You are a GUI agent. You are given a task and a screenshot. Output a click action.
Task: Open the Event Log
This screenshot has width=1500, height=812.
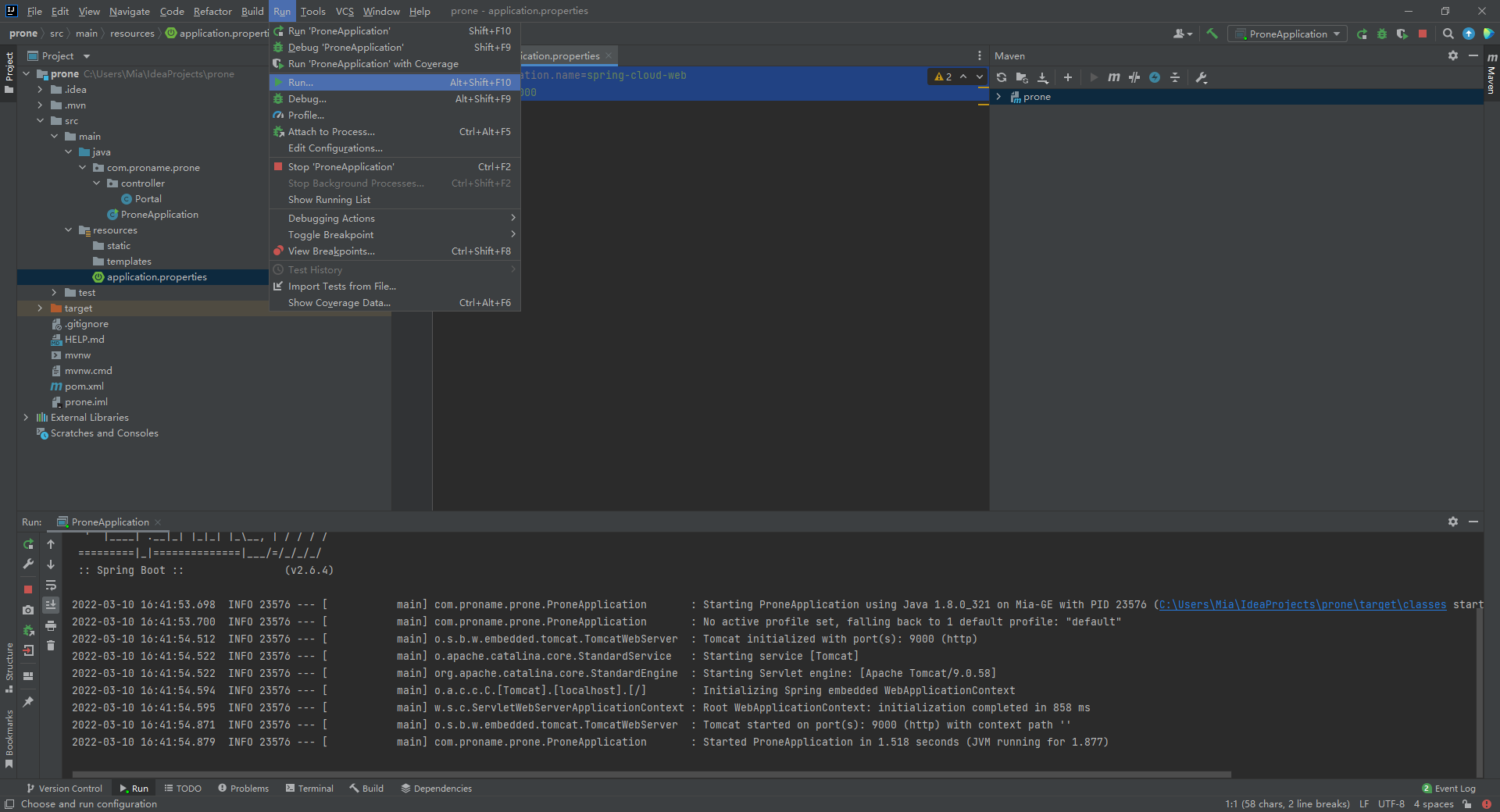[1449, 789]
